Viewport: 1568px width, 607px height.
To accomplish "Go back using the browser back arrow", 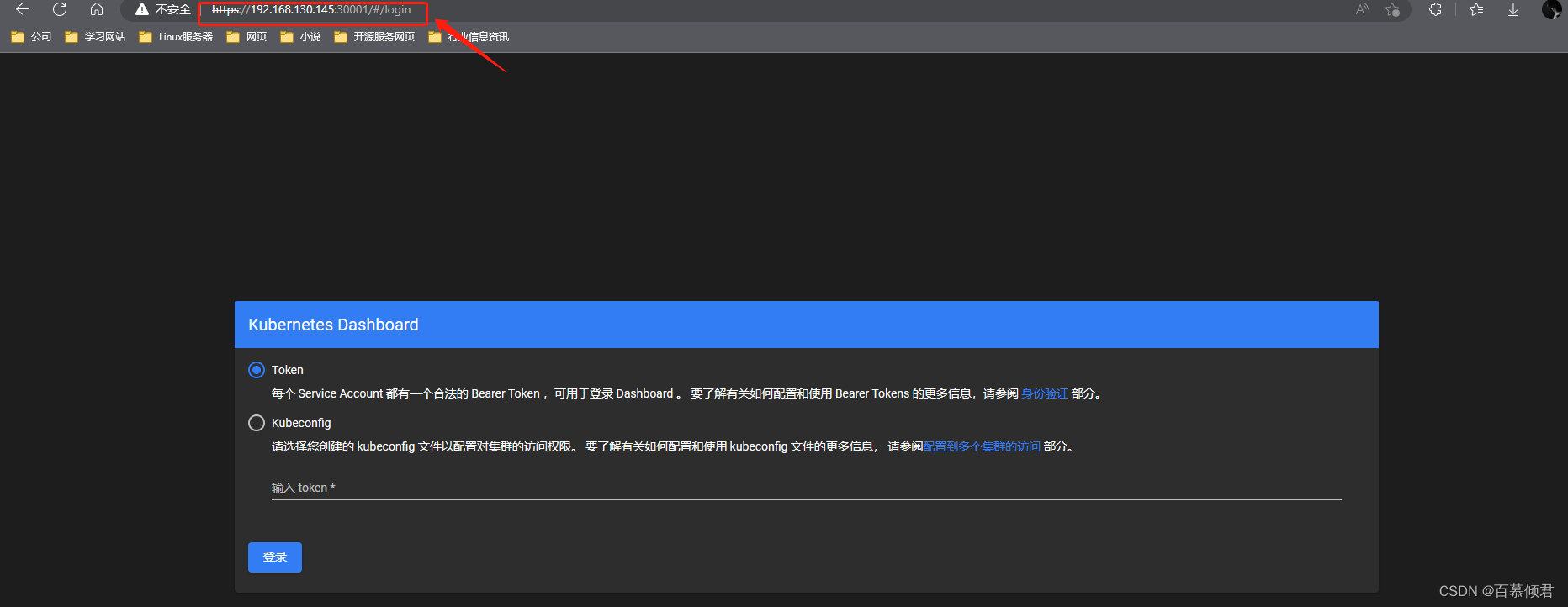I will click(23, 9).
